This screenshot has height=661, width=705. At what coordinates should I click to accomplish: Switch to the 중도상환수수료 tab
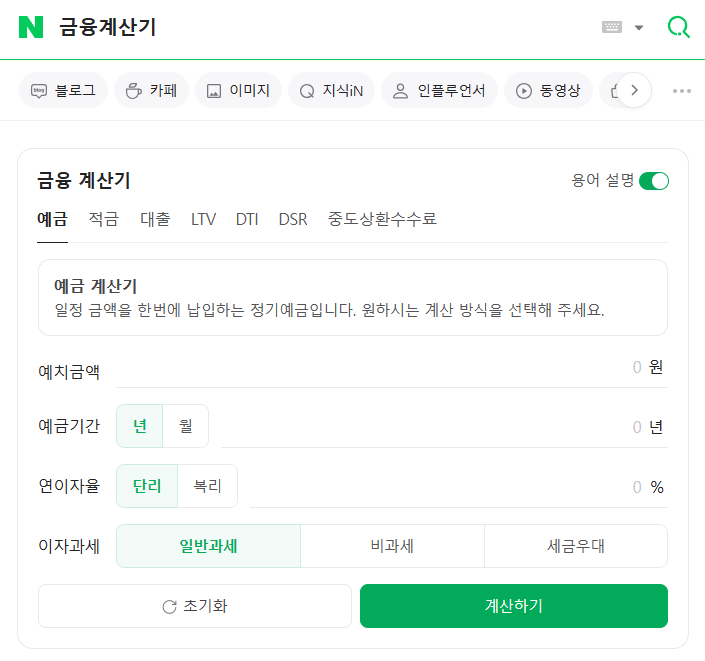click(382, 219)
